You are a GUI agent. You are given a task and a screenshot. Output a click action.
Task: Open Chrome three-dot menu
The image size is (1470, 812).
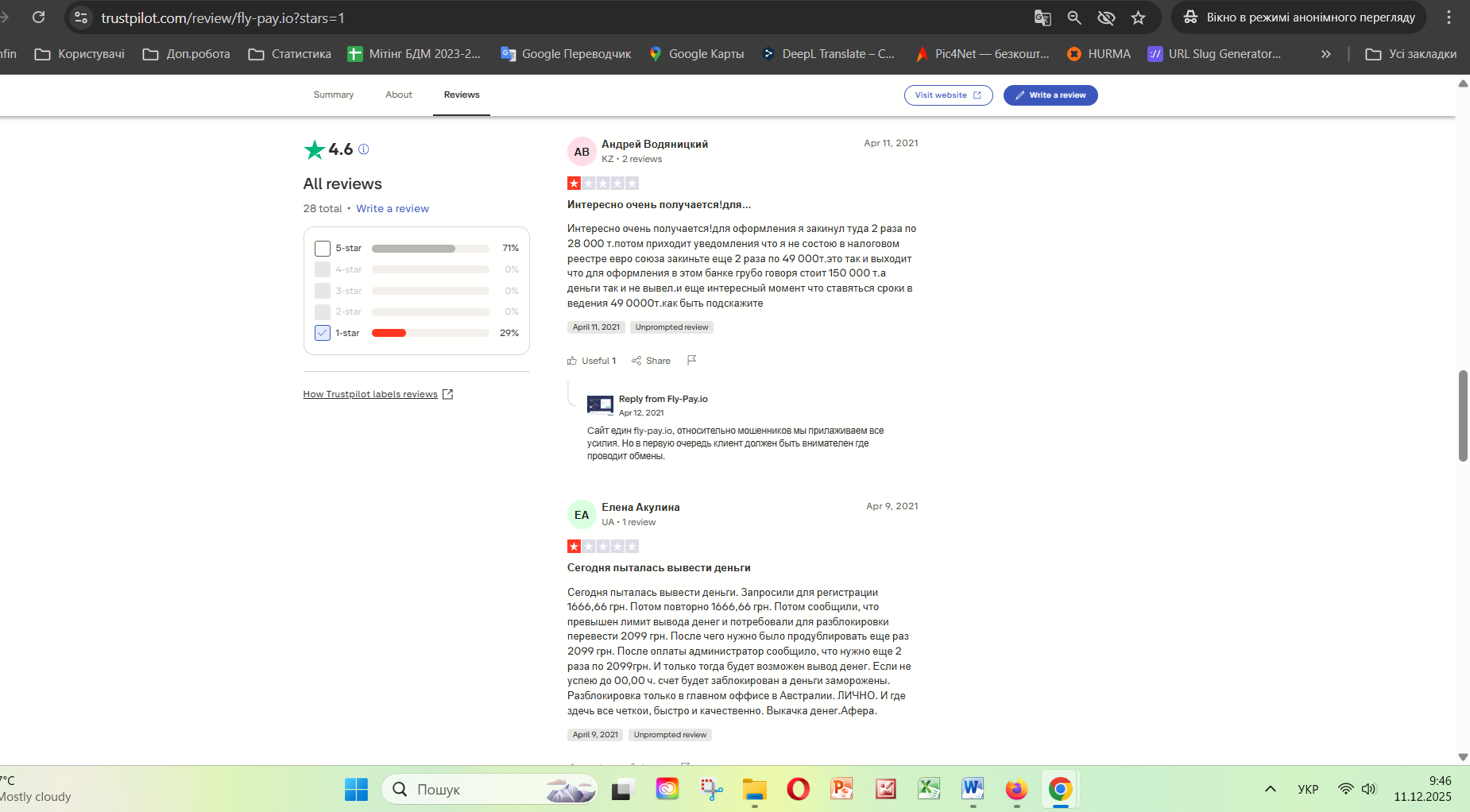coord(1449,17)
